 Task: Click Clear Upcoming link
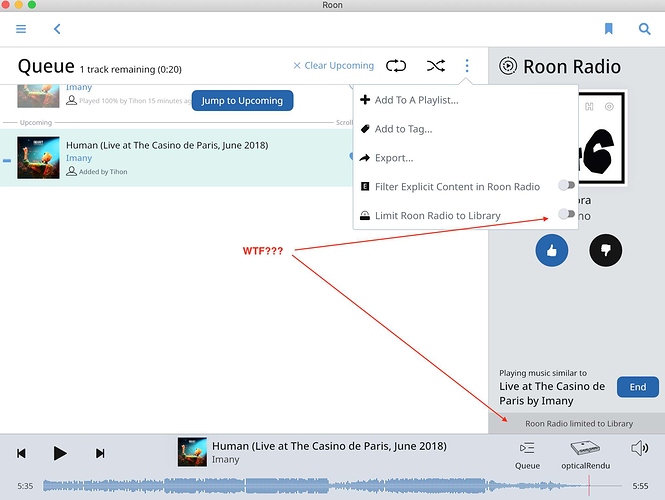334,65
